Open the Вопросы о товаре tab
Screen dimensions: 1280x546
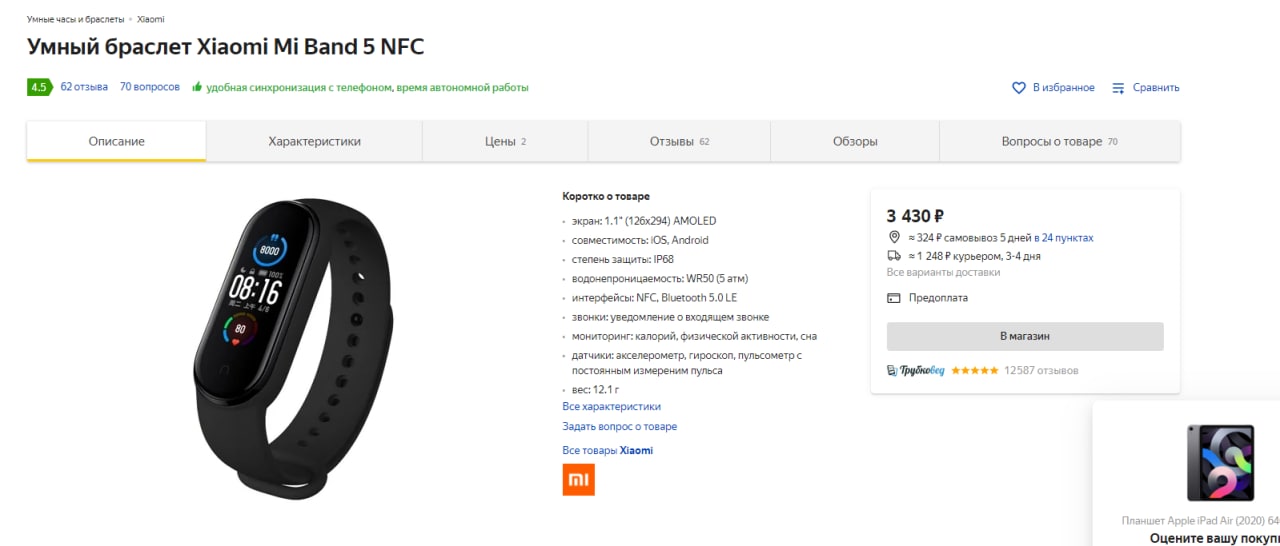click(1059, 142)
